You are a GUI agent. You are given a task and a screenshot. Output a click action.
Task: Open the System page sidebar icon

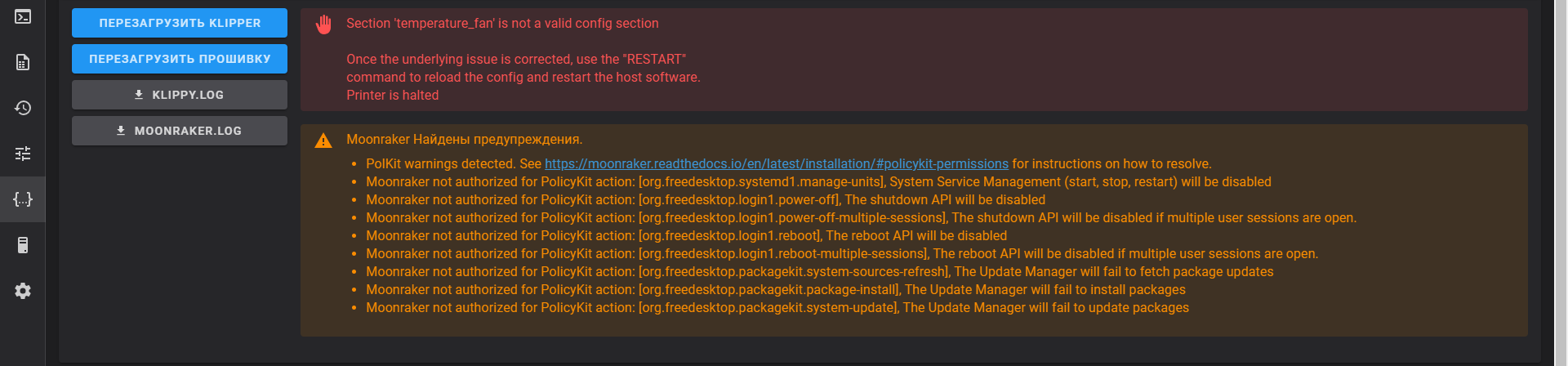pyautogui.click(x=23, y=245)
